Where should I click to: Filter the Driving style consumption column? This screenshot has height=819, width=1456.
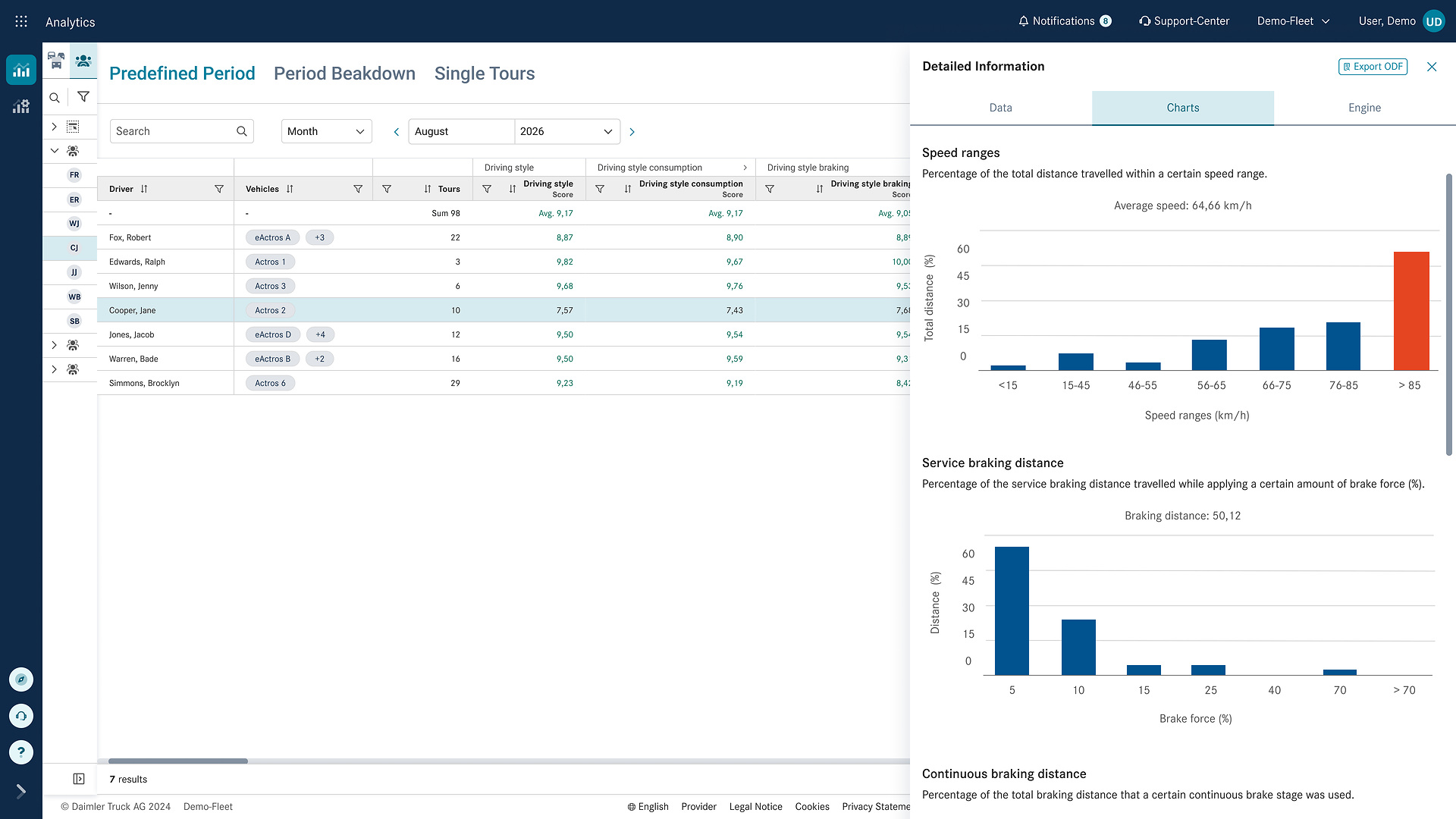tap(600, 189)
